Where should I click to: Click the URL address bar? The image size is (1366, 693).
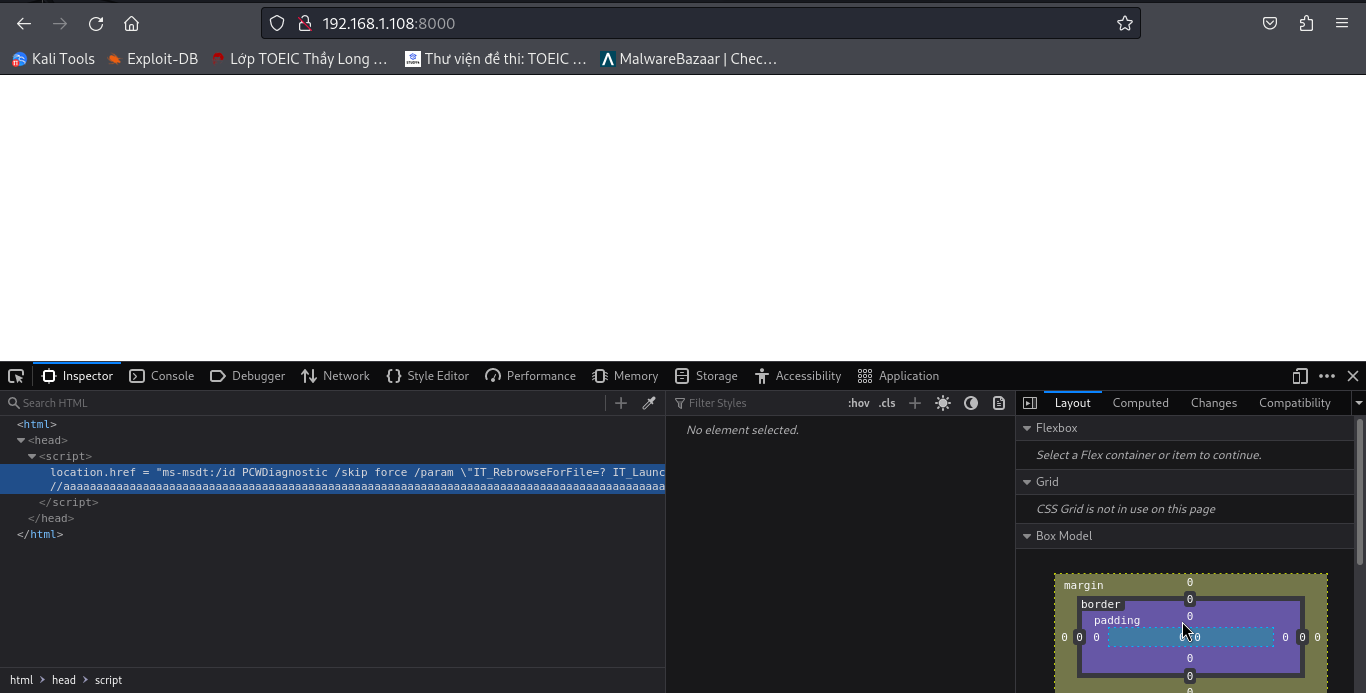(700, 23)
